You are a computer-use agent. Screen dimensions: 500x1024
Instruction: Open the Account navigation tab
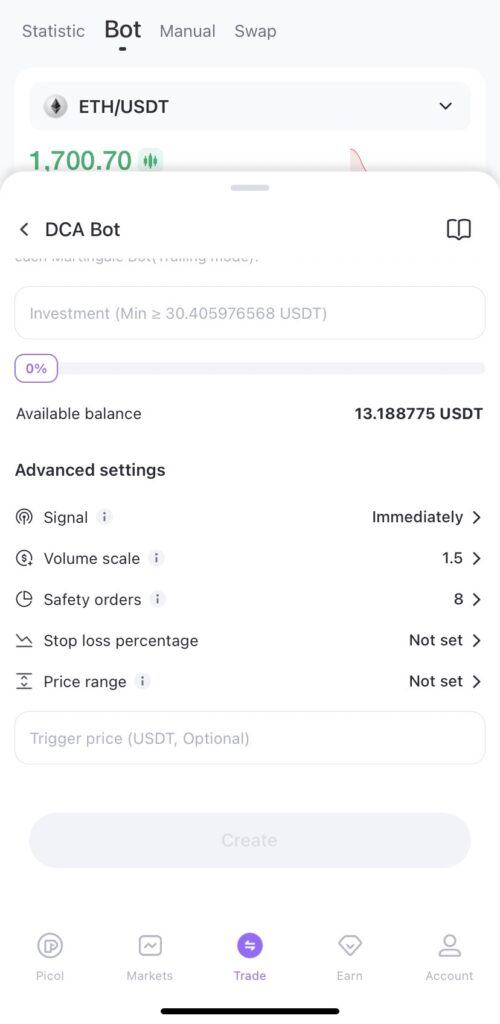(449, 957)
